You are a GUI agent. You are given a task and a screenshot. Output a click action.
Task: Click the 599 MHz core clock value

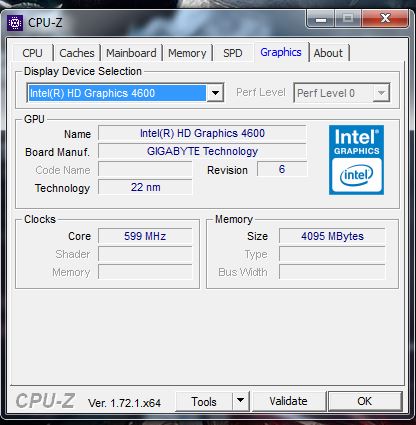point(145,236)
